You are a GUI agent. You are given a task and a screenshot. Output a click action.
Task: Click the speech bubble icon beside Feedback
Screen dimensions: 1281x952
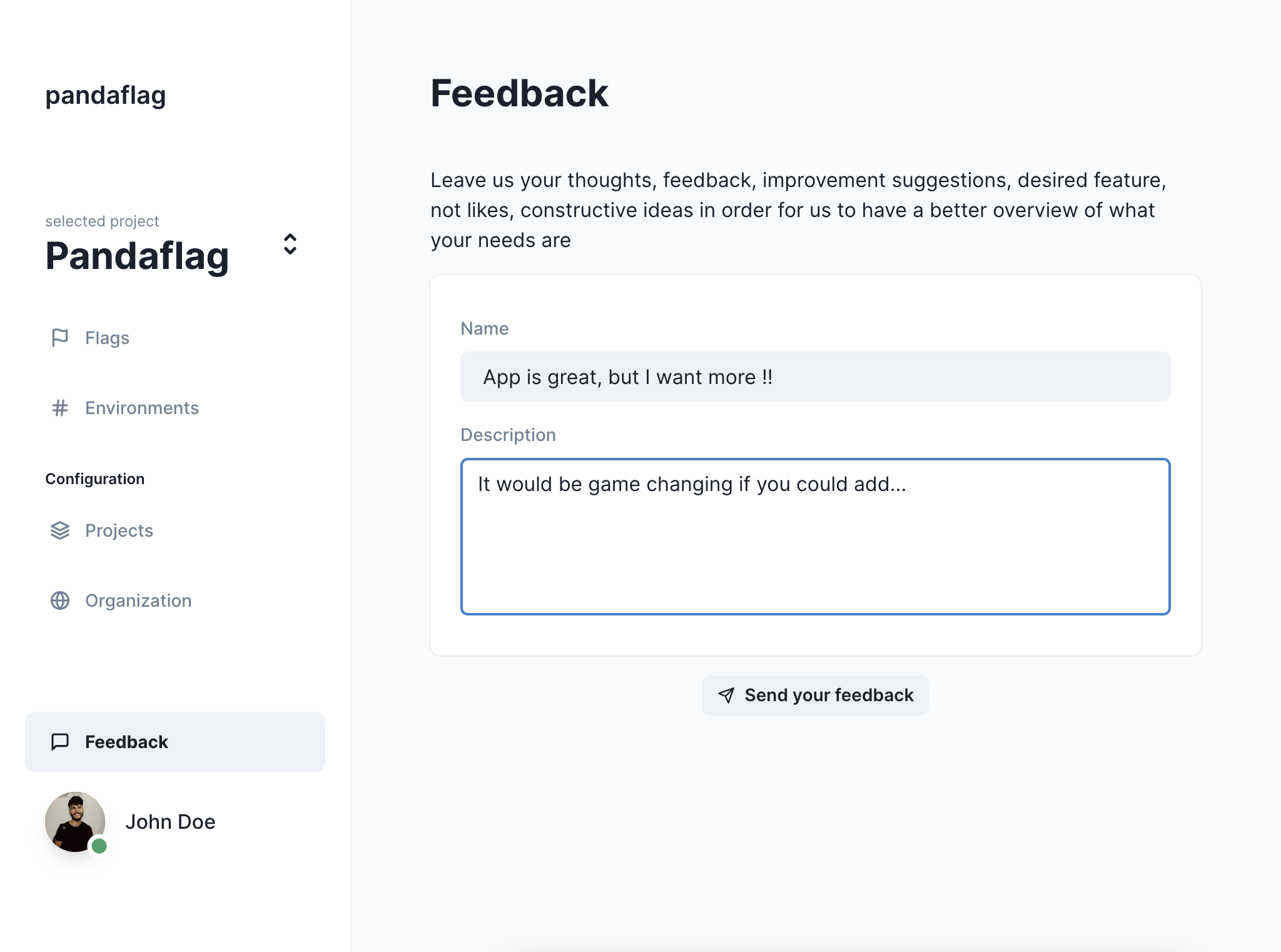tap(60, 742)
